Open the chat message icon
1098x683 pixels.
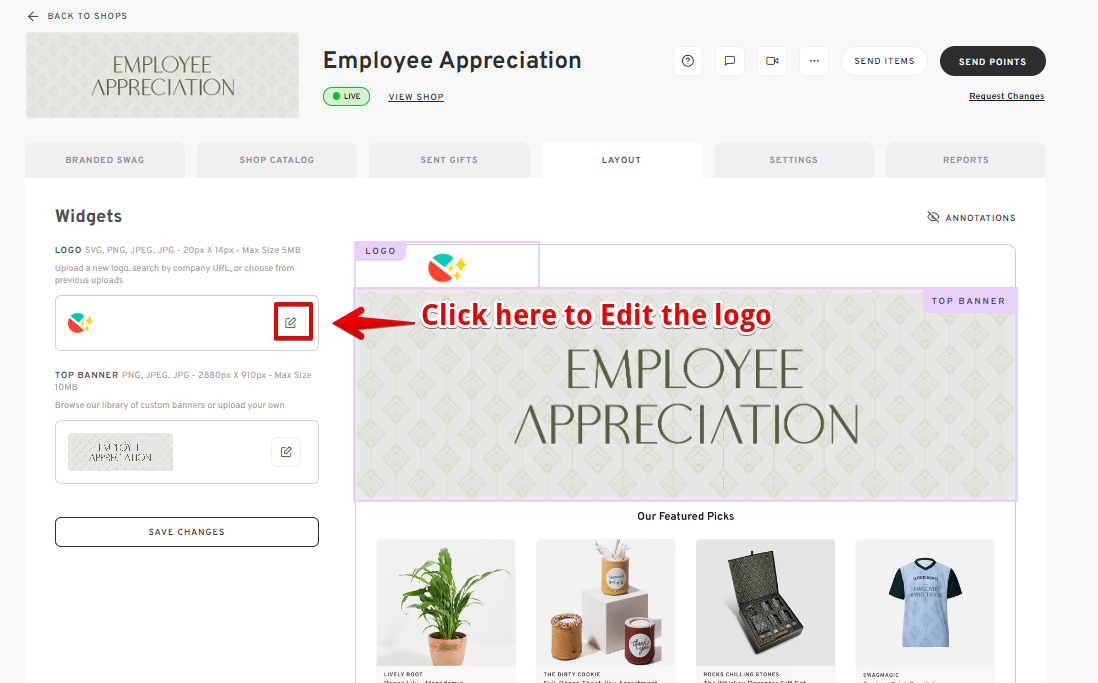730,61
